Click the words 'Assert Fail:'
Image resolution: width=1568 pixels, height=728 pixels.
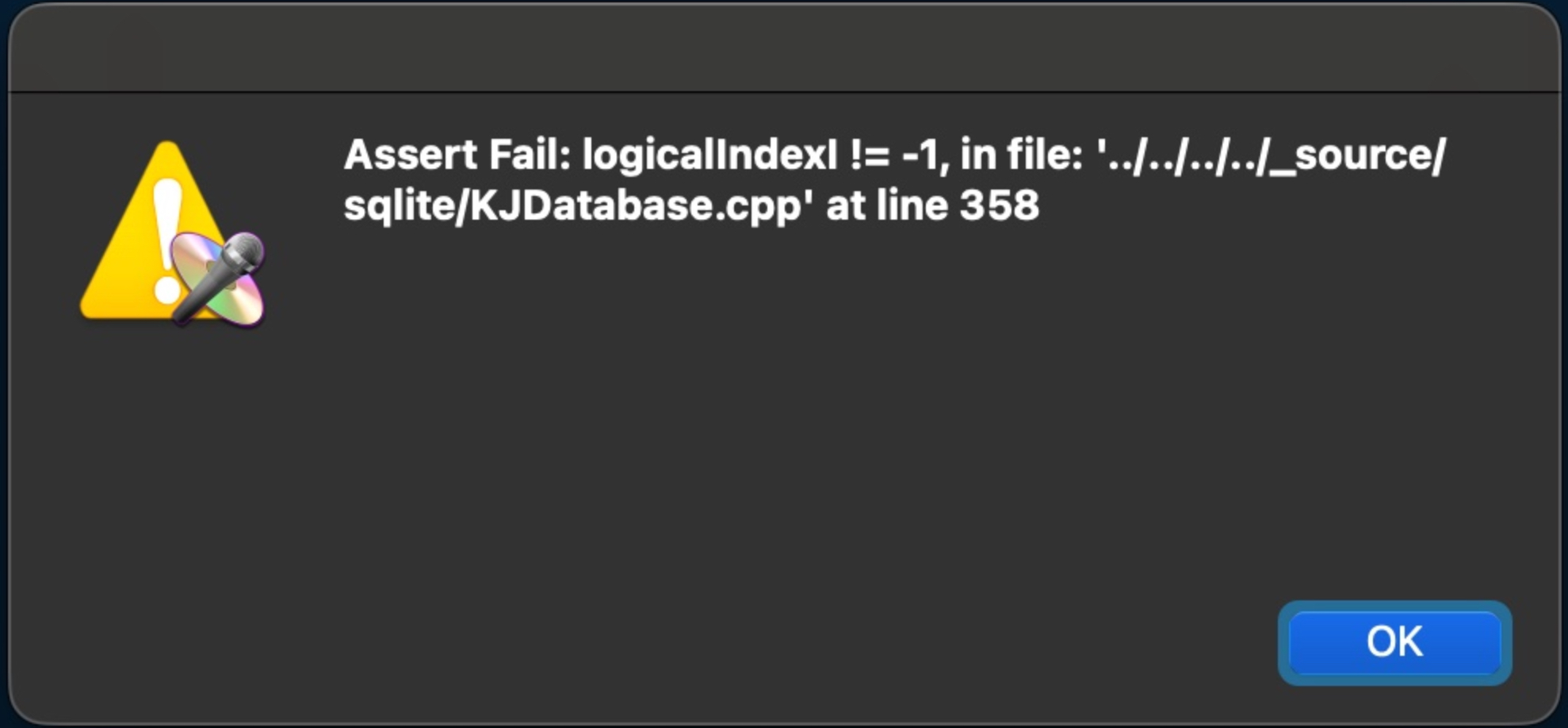pyautogui.click(x=457, y=155)
